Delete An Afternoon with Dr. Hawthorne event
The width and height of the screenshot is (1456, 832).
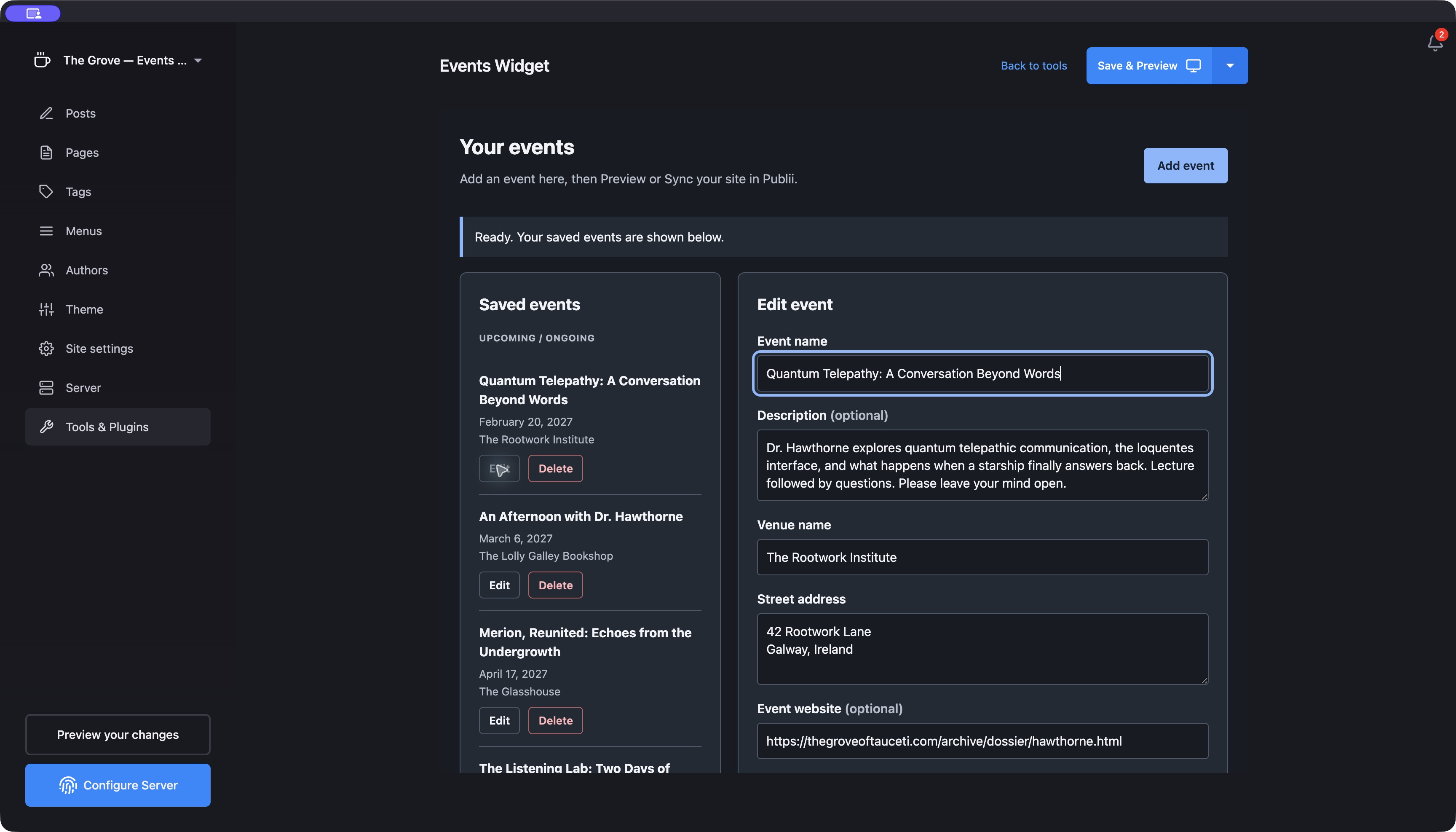(555, 585)
